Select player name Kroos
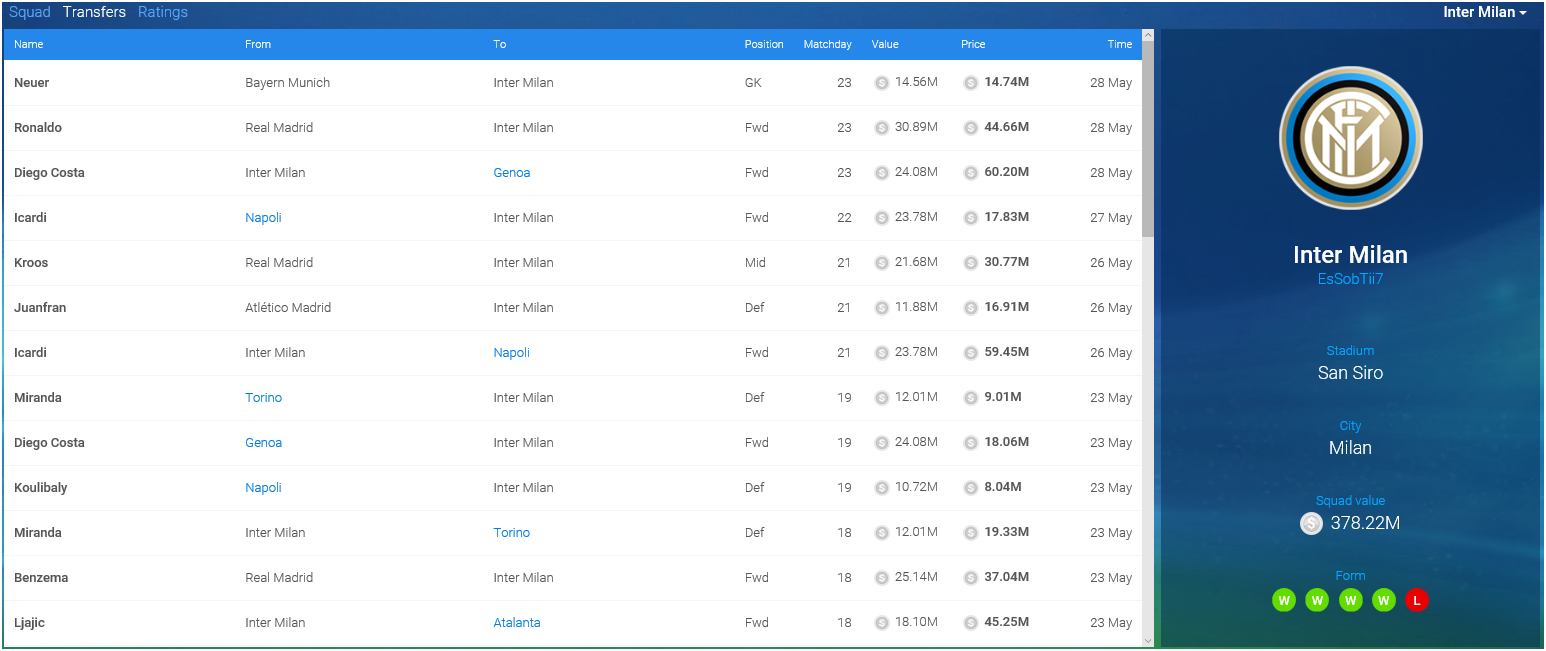The image size is (1546, 651). 31,263
